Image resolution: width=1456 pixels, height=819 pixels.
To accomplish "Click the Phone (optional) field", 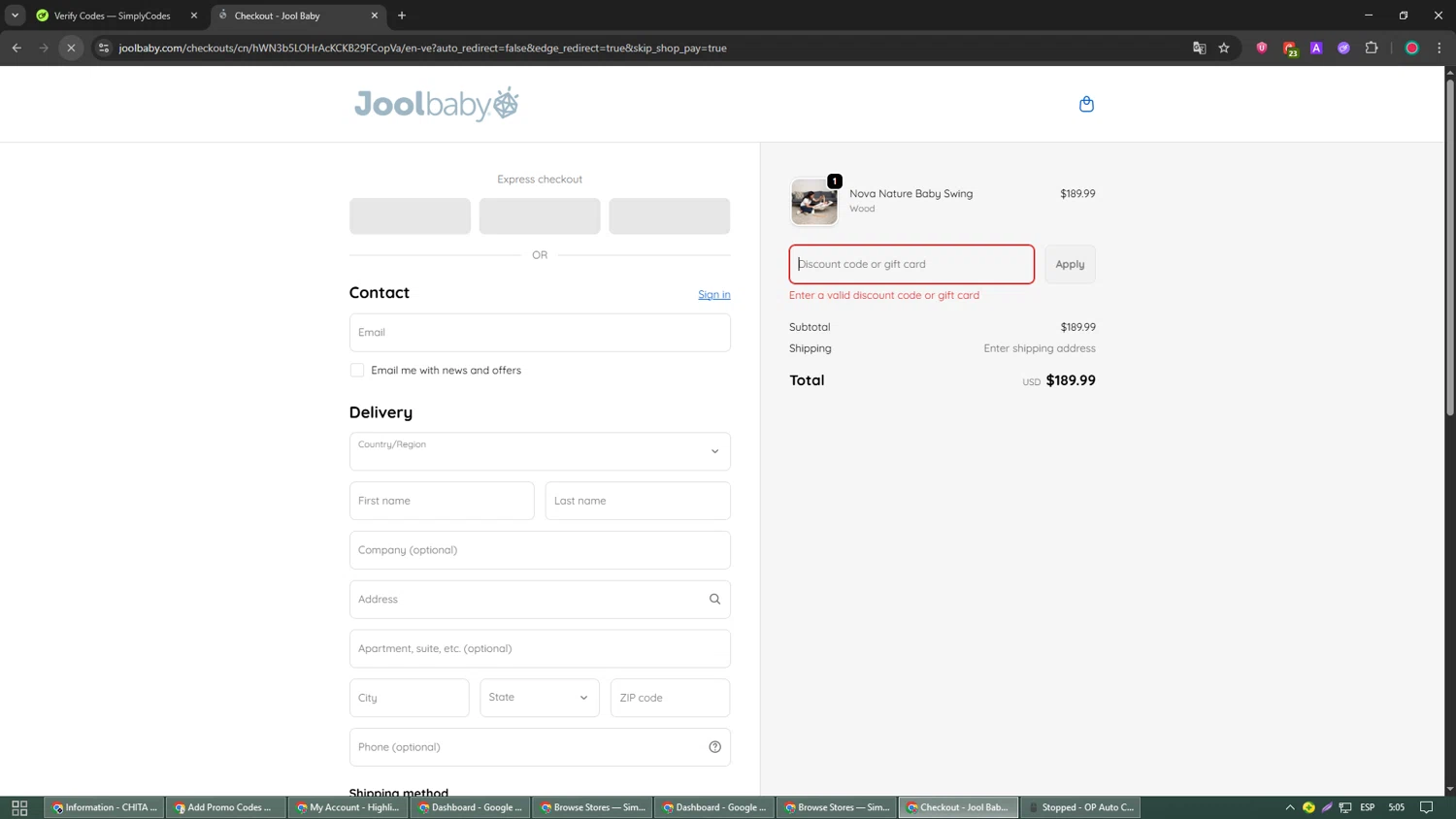I will pos(540,747).
